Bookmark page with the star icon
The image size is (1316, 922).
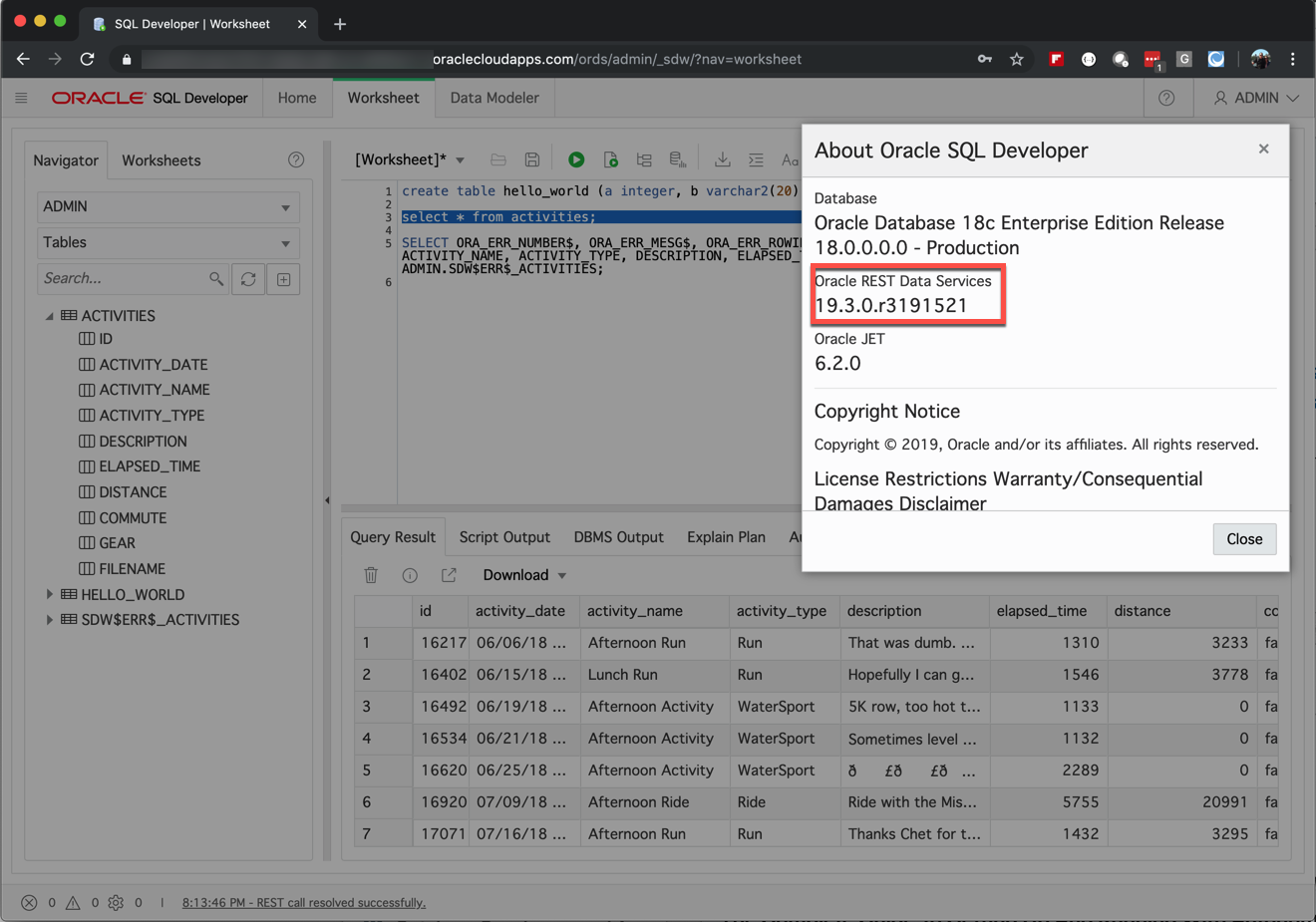point(1017,60)
